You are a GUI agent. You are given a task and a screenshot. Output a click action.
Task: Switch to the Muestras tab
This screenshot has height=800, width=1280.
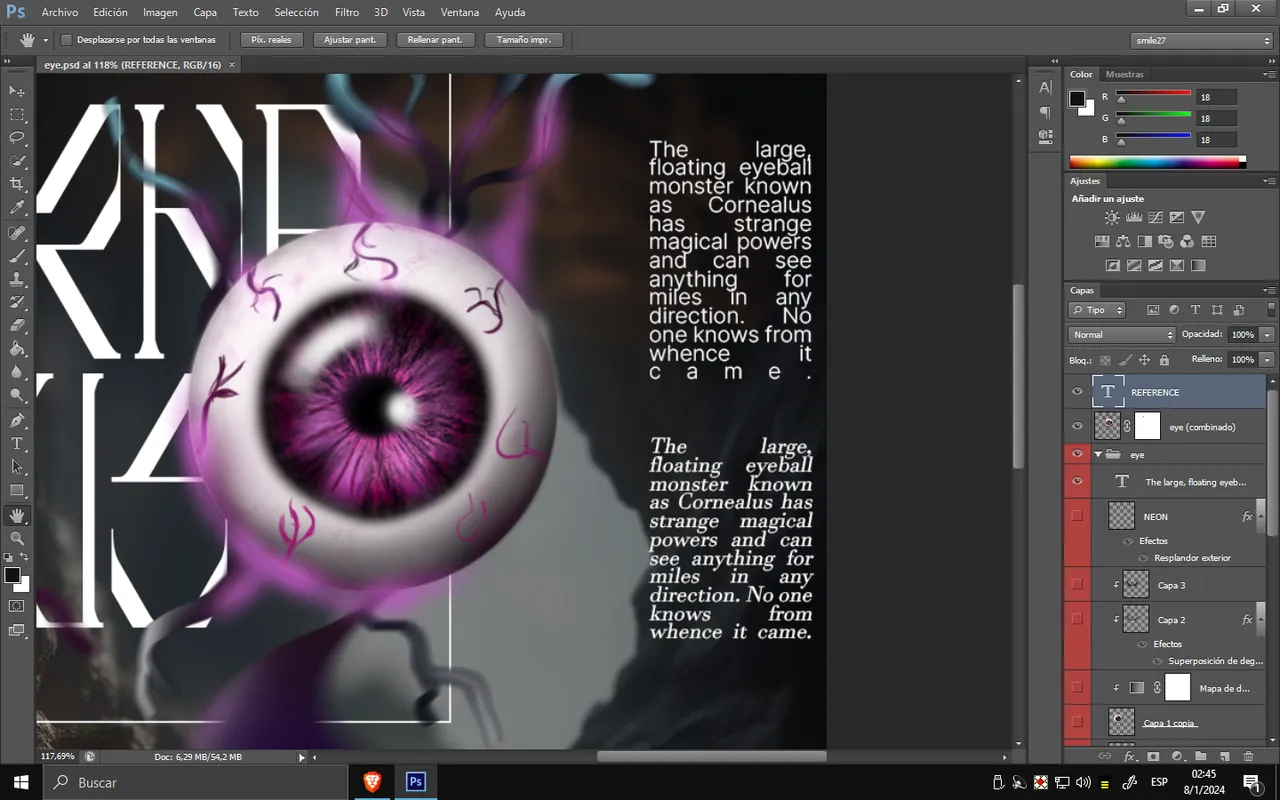tap(1125, 74)
